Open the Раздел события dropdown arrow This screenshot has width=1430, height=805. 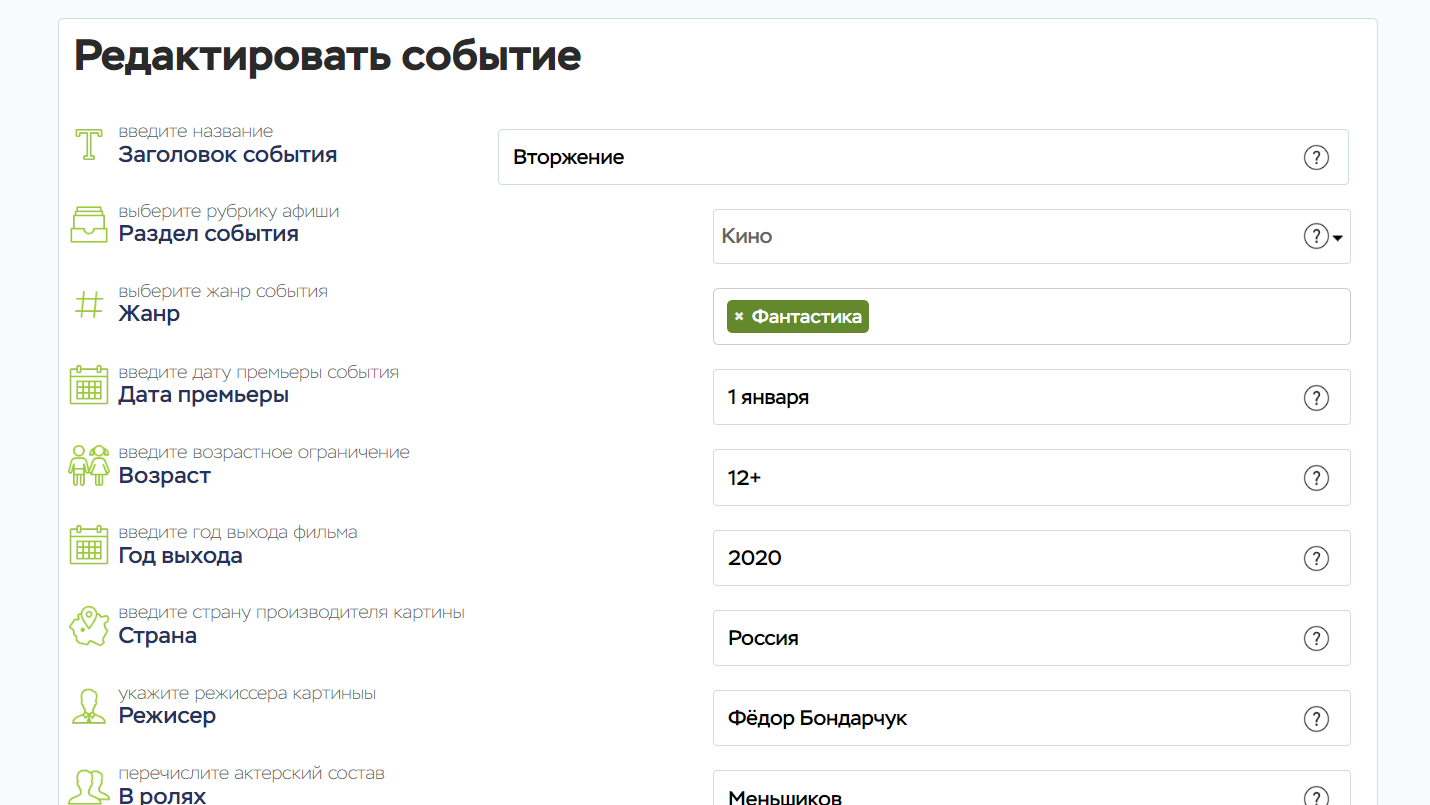coord(1338,238)
